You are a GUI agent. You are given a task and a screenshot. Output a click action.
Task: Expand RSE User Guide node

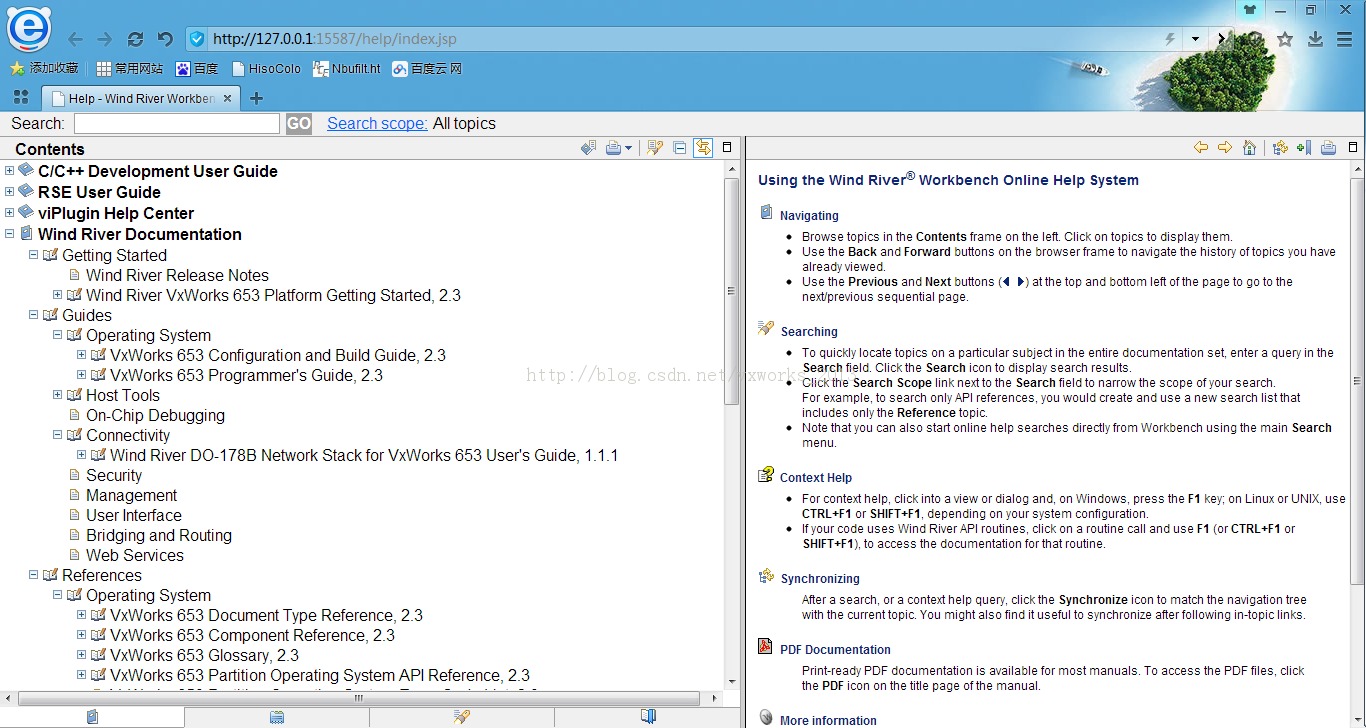click(10, 192)
